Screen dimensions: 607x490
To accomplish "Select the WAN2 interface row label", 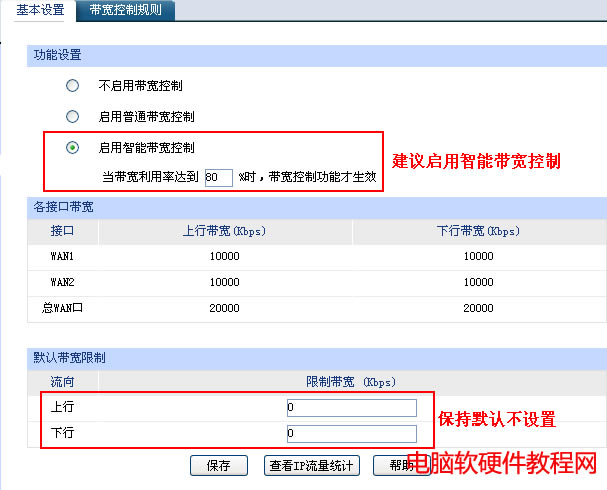I will tap(63, 282).
